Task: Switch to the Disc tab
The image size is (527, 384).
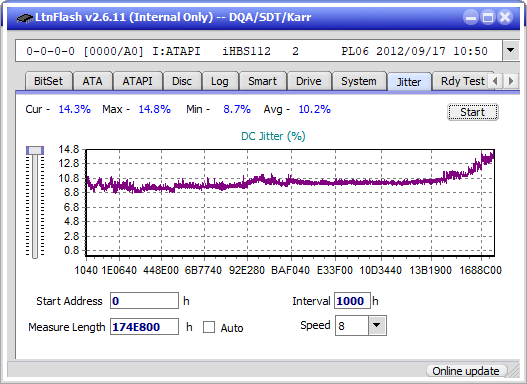Action: 182,81
